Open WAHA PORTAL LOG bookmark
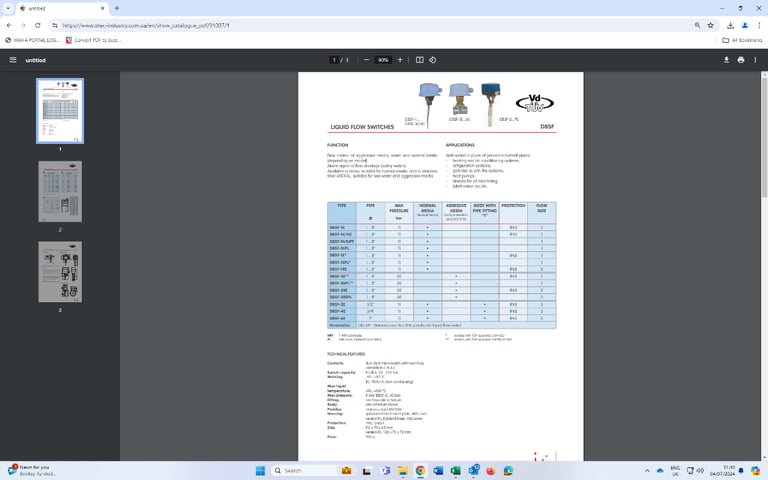Screen dimensions: 768x480 point(32,40)
